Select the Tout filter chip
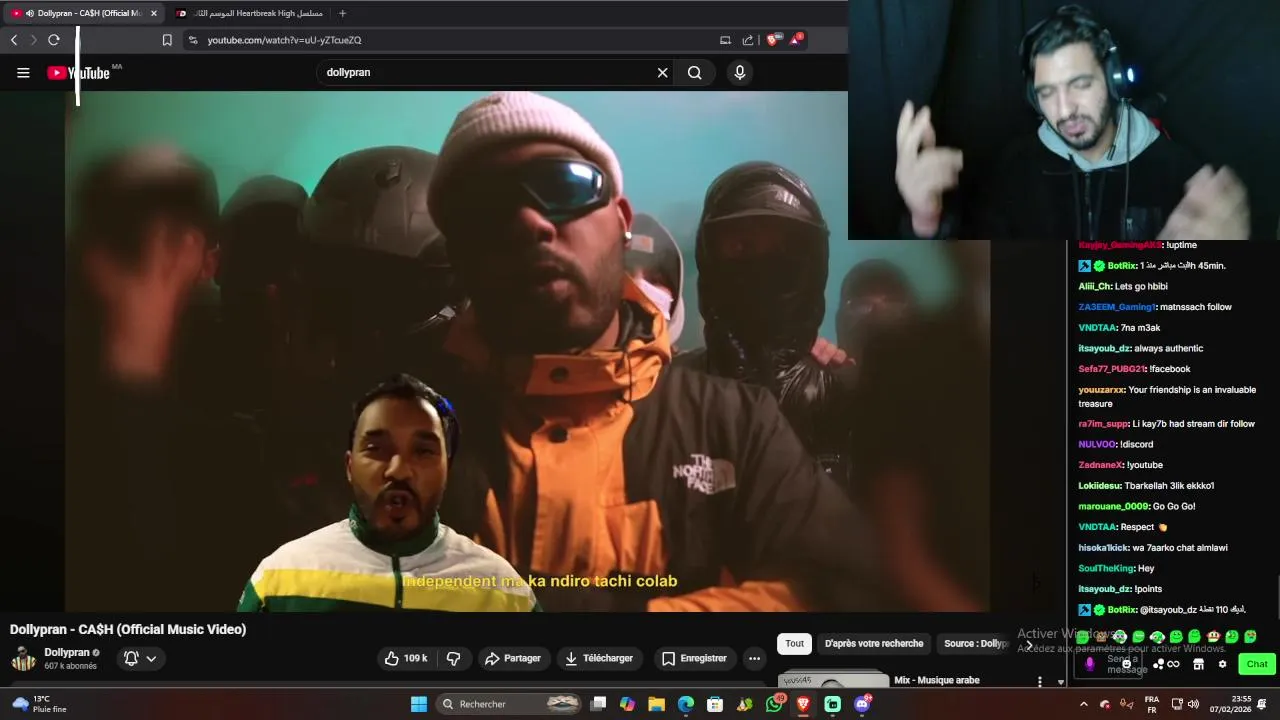Screen dimensions: 1280x720 794,643
